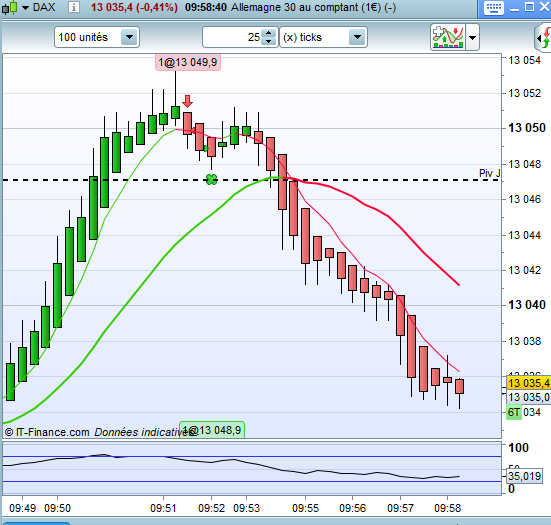The height and width of the screenshot is (525, 551).
Task: Click the 25 ticks value field
Action: click(x=232, y=37)
